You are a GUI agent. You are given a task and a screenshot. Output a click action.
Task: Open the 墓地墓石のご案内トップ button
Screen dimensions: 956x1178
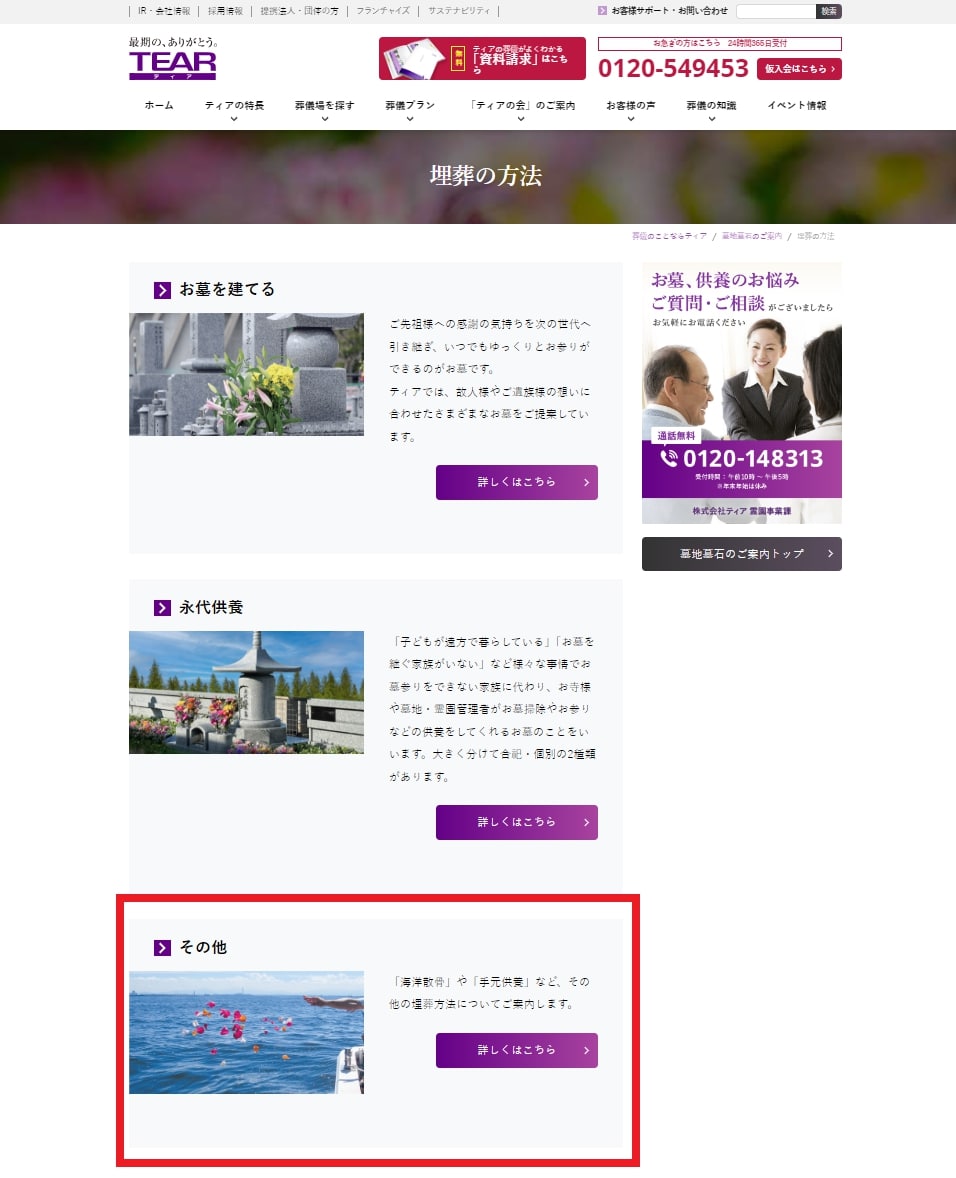(741, 554)
